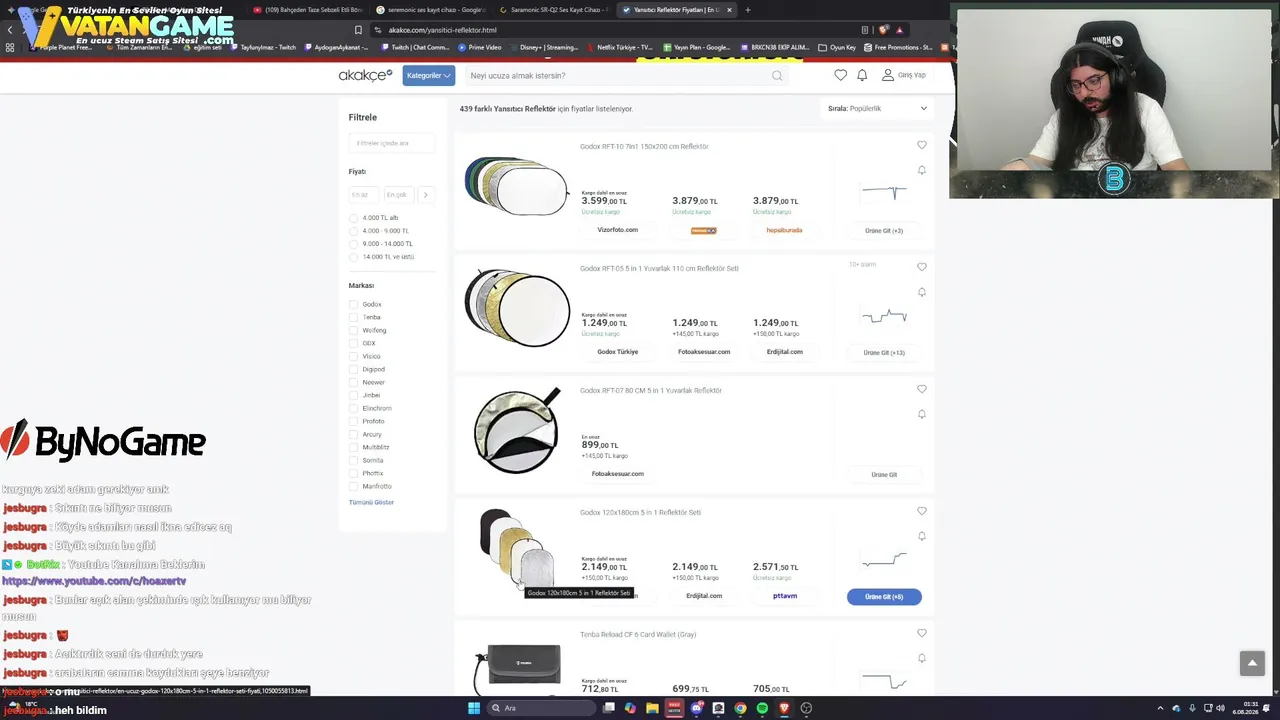Open a new browser tab
The image size is (1280, 720).
(x=747, y=10)
